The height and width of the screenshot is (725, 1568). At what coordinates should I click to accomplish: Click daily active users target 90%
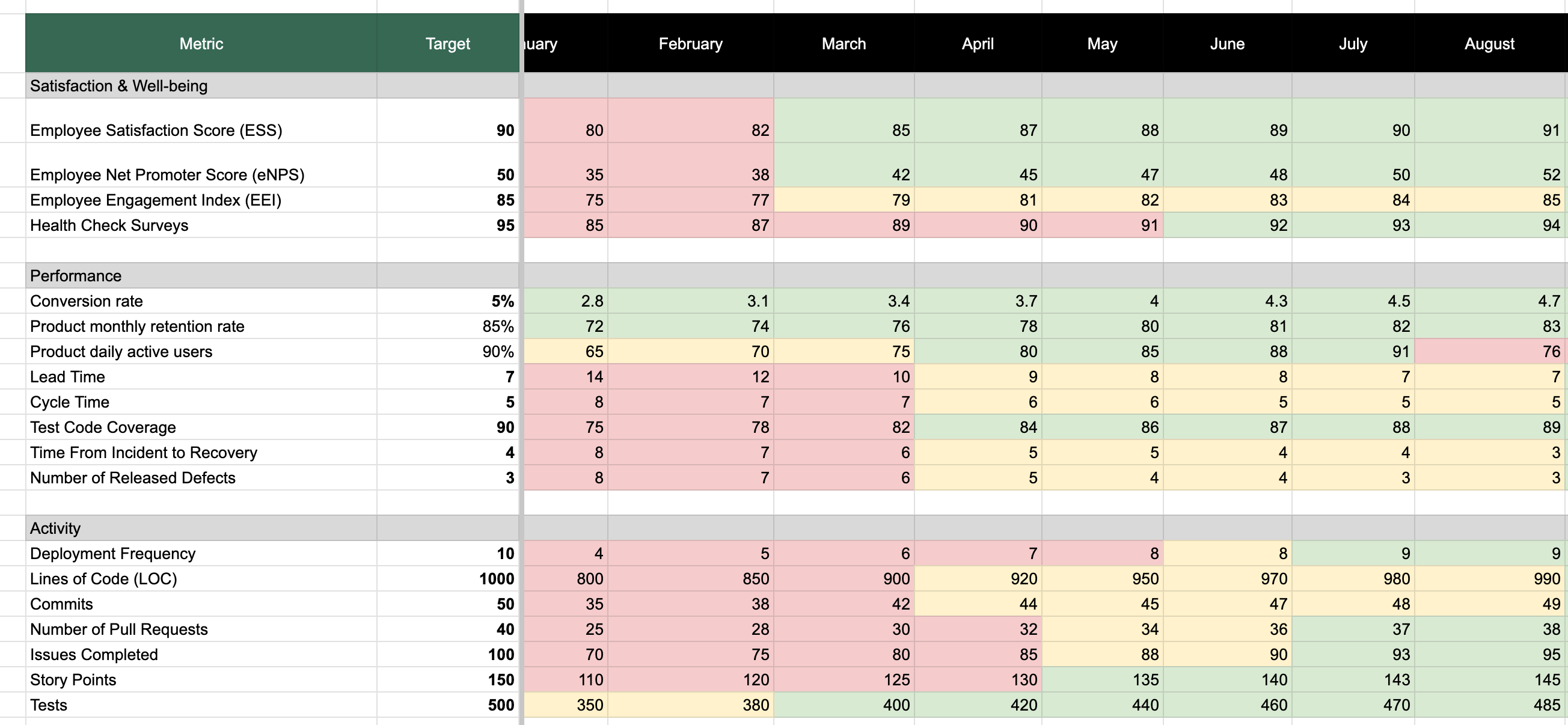(x=447, y=351)
